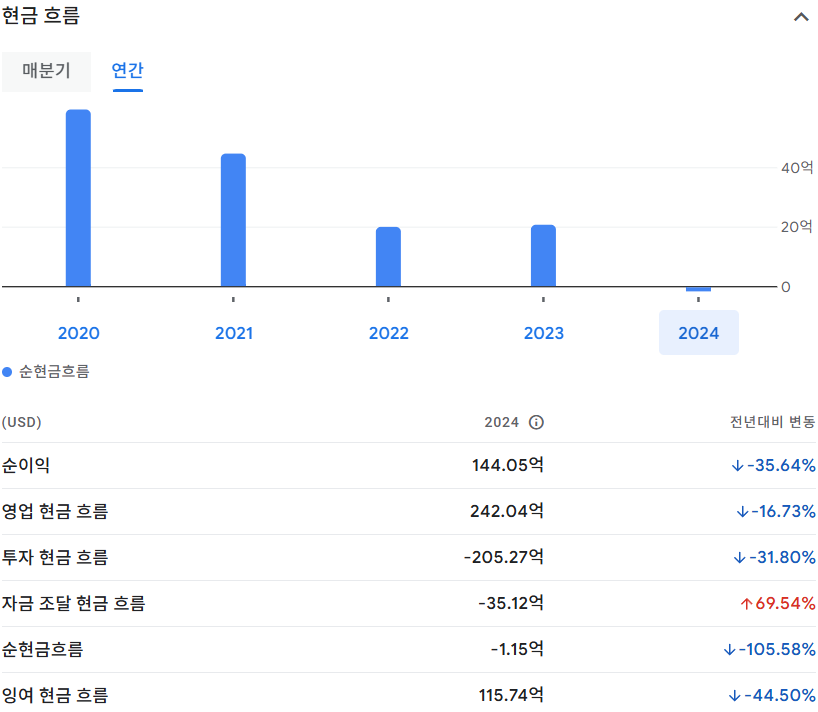Click the 순현금흐름 table row label

click(42, 649)
